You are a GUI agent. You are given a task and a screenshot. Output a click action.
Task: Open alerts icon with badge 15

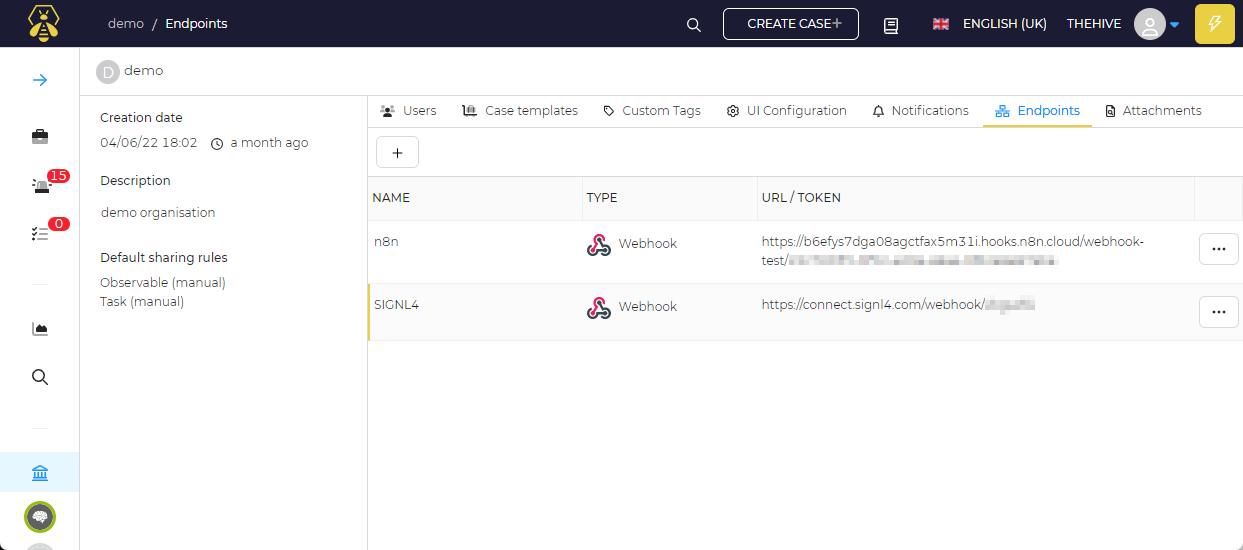tap(40, 185)
